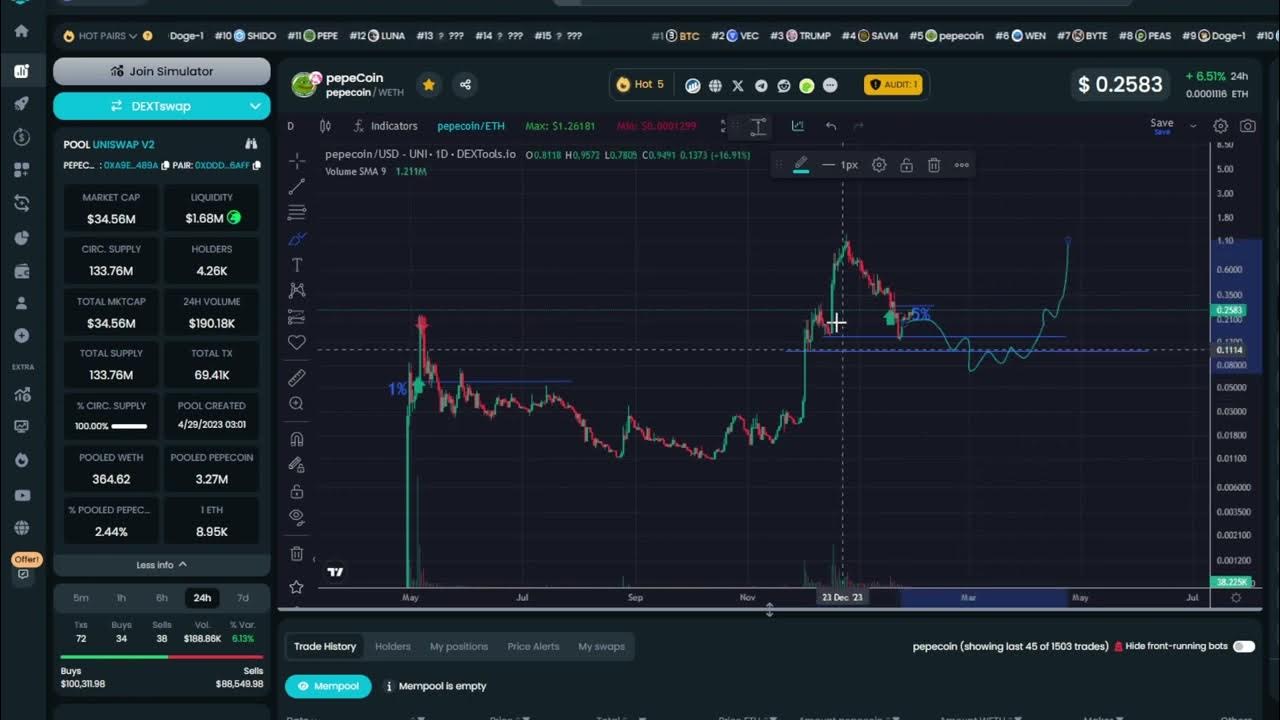The image size is (1280, 720).
Task: Open the X (Twitter) social link
Action: coord(738,86)
